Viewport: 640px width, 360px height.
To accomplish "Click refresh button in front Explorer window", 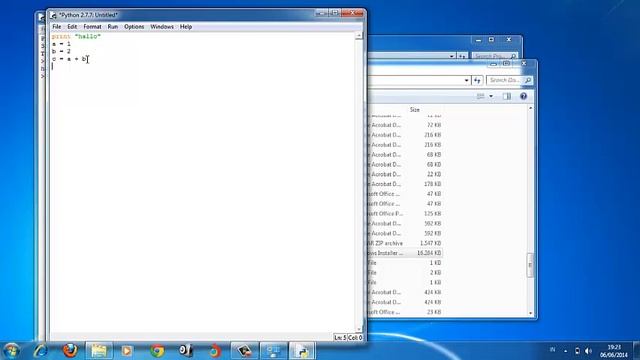I will coord(477,80).
